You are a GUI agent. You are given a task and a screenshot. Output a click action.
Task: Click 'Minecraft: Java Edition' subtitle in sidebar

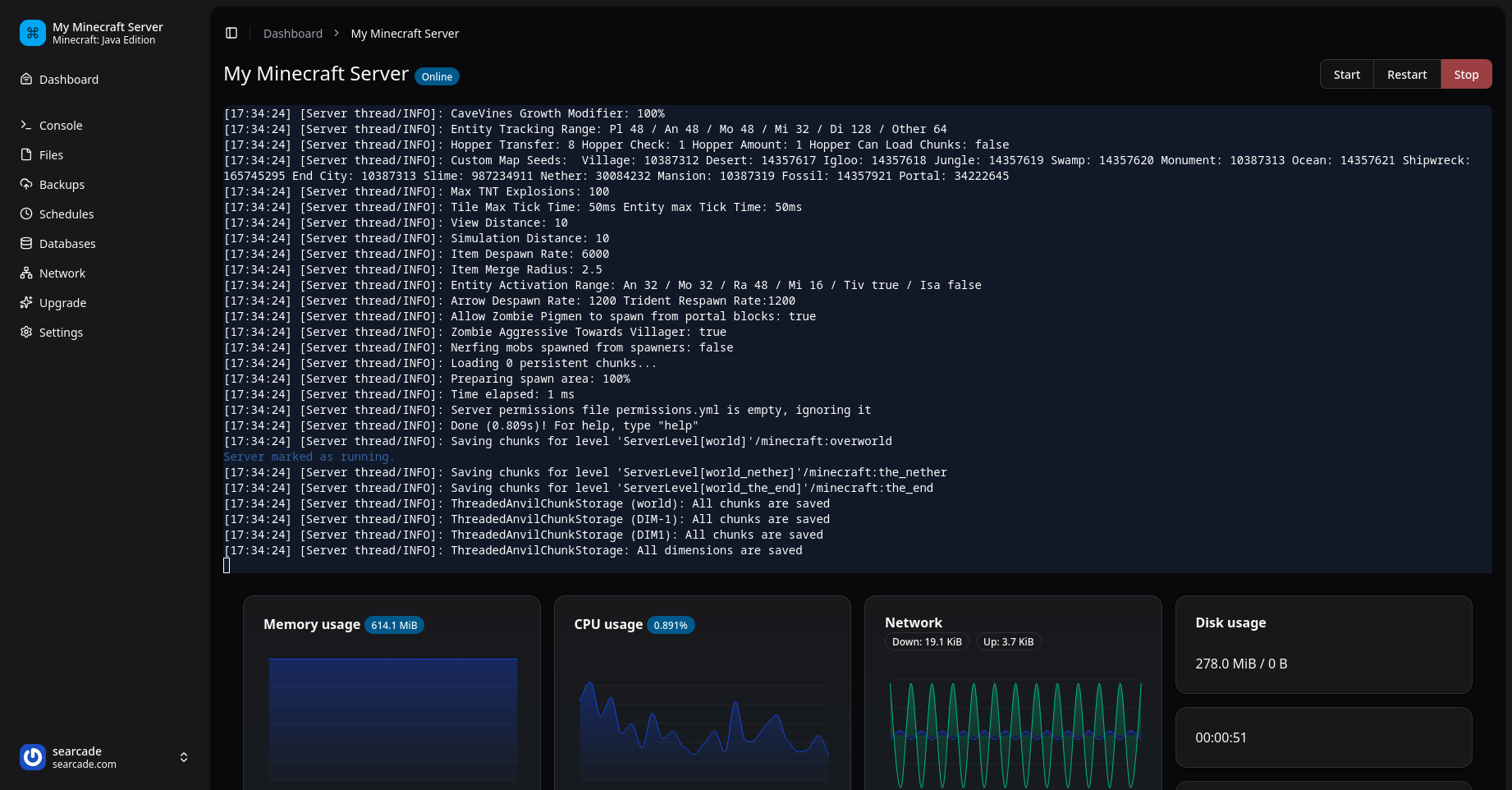pyautogui.click(x=103, y=40)
